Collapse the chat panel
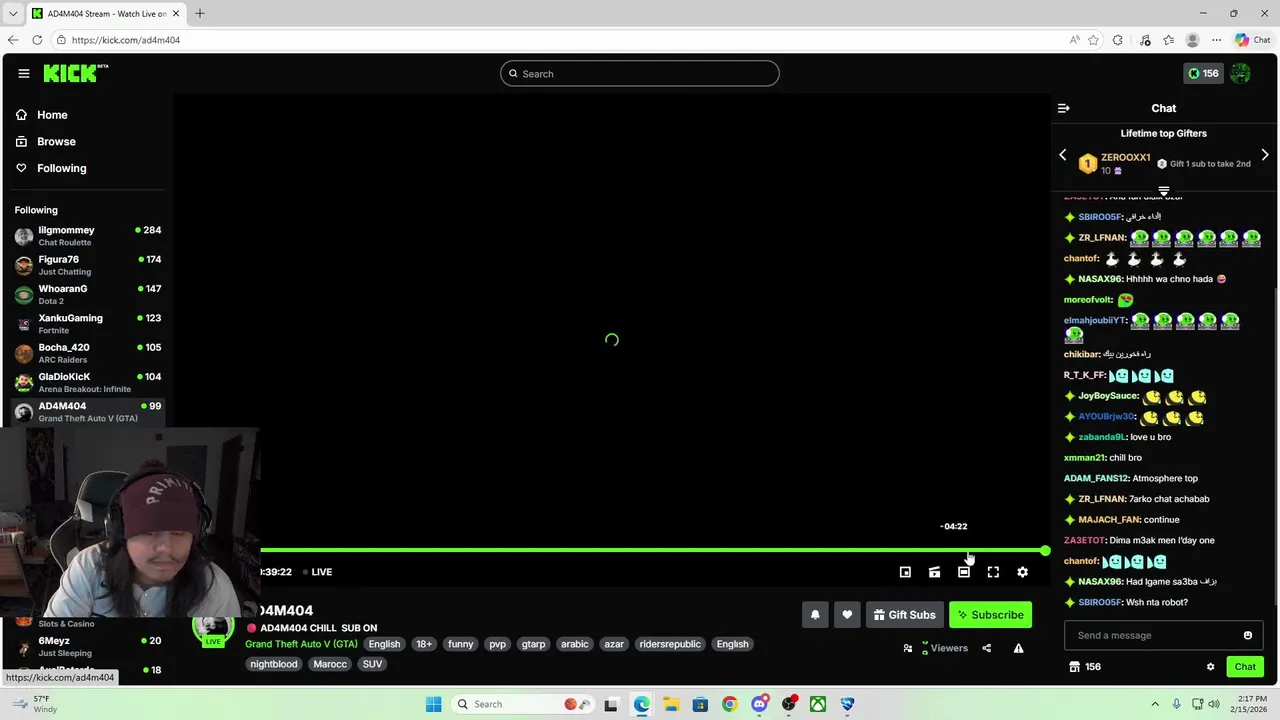Screen dimensions: 1280x720 coord(1063,108)
